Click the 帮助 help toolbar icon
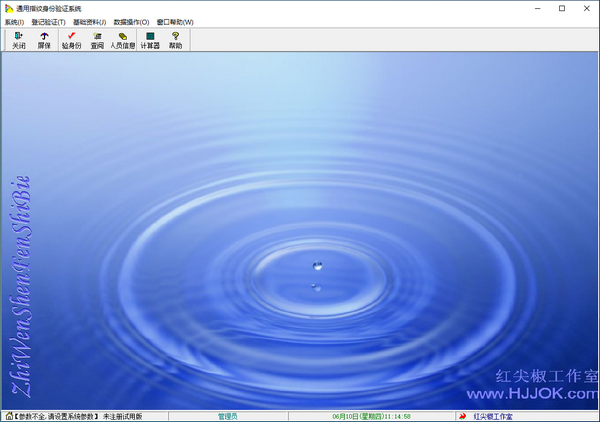Image resolution: width=600 pixels, height=422 pixels. (176, 40)
